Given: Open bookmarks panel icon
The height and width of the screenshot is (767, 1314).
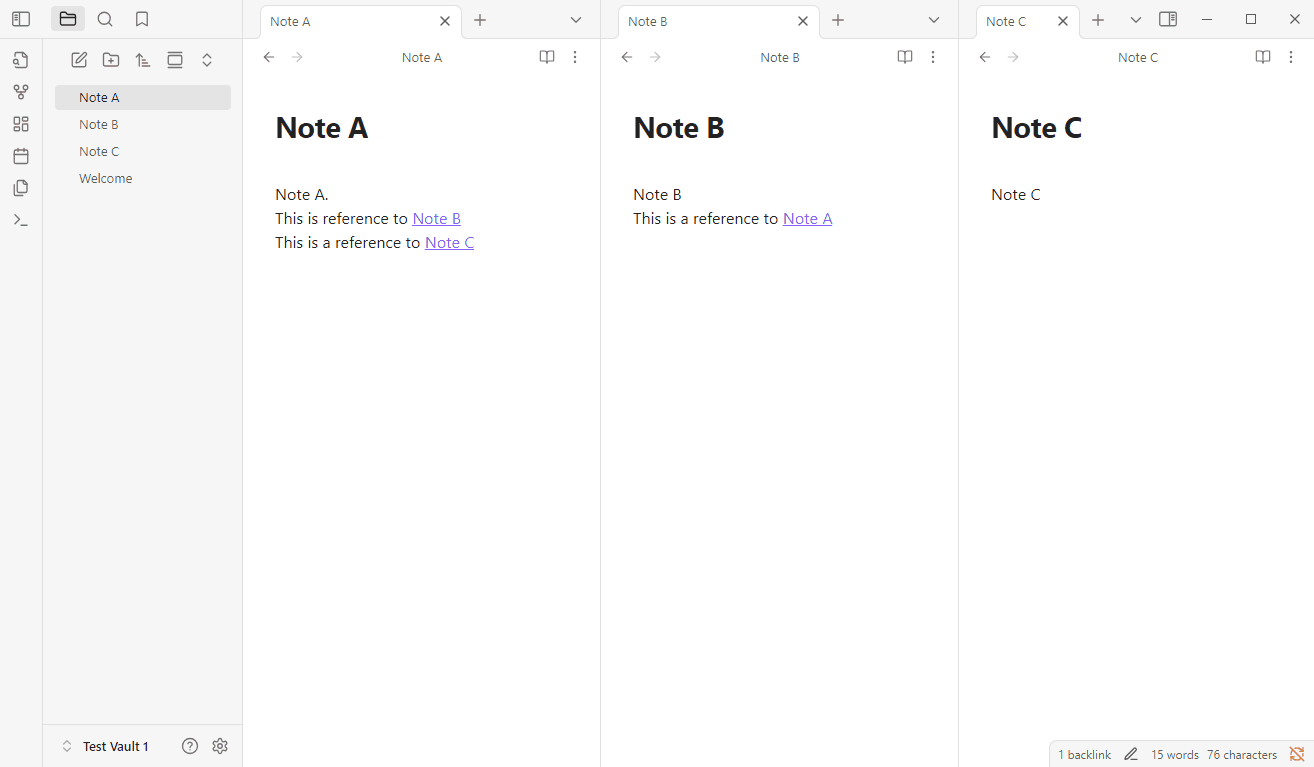Looking at the screenshot, I should click(142, 19).
